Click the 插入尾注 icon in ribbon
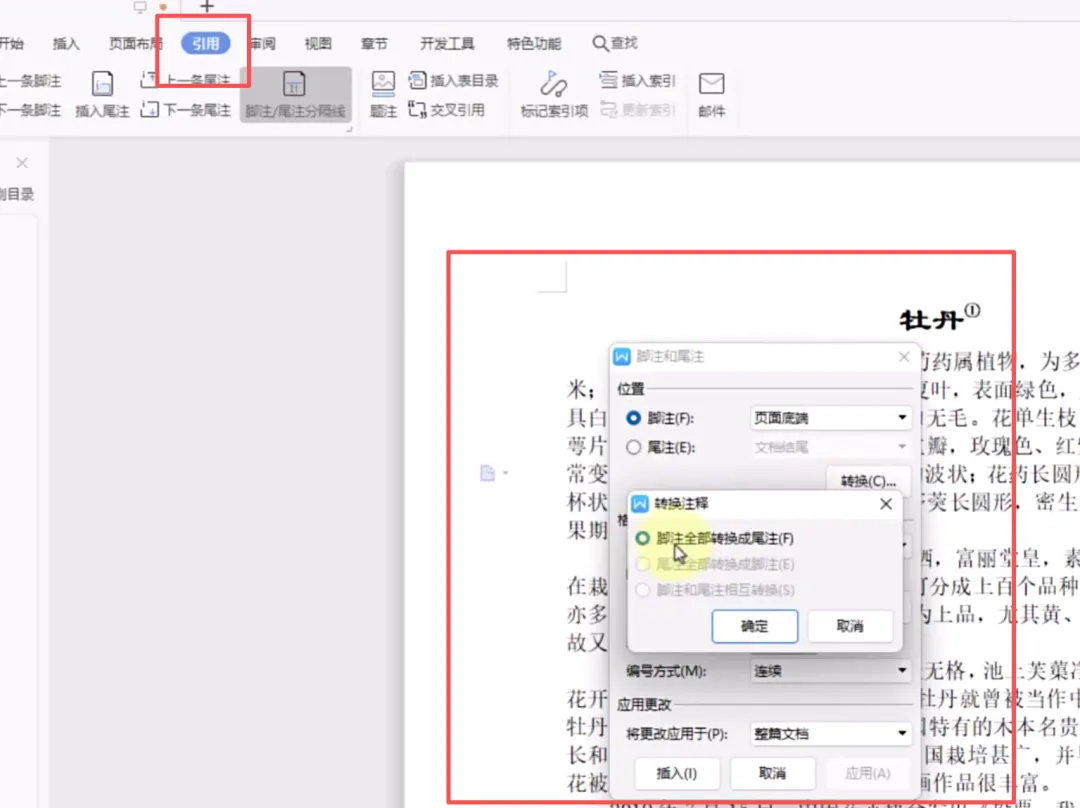This screenshot has height=808, width=1080. [102, 84]
